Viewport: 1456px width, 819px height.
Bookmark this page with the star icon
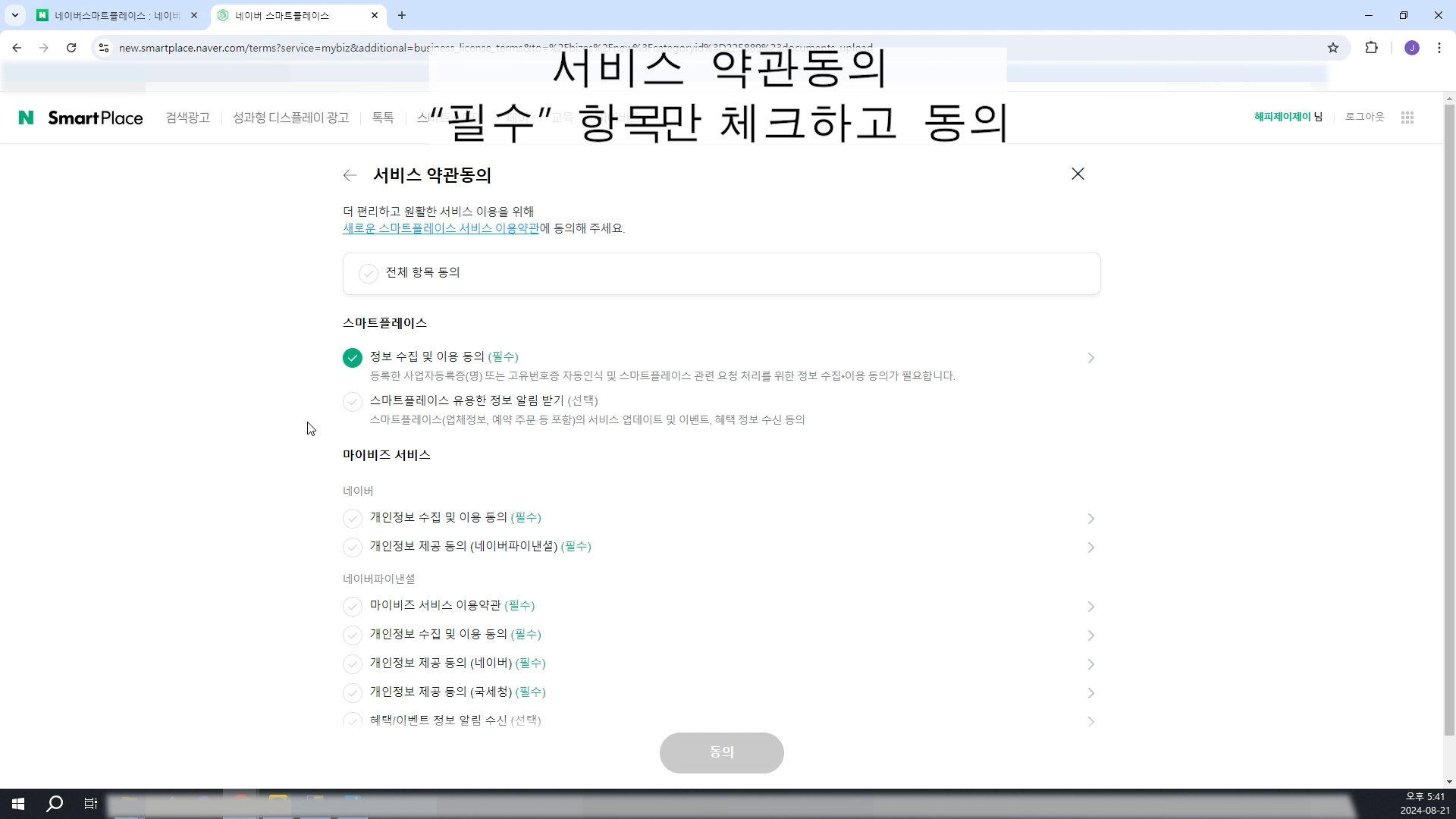(1333, 48)
